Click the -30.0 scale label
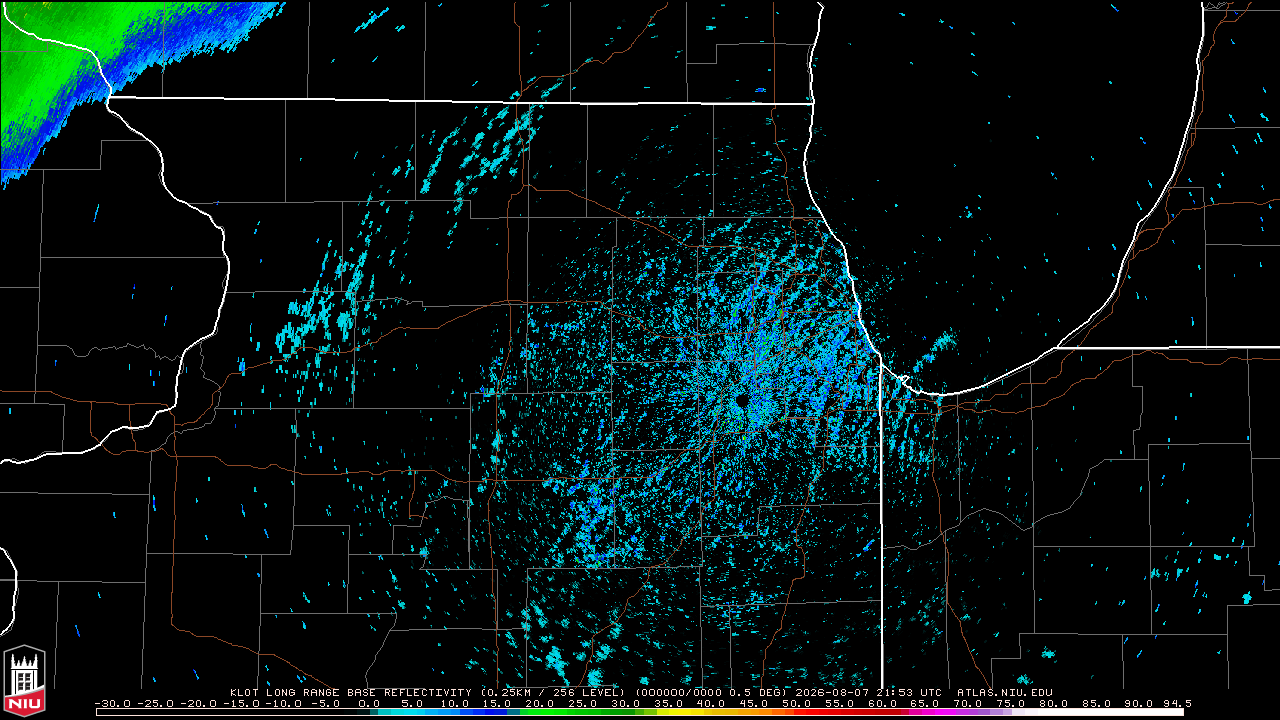The width and height of the screenshot is (1280, 720). pos(113,703)
